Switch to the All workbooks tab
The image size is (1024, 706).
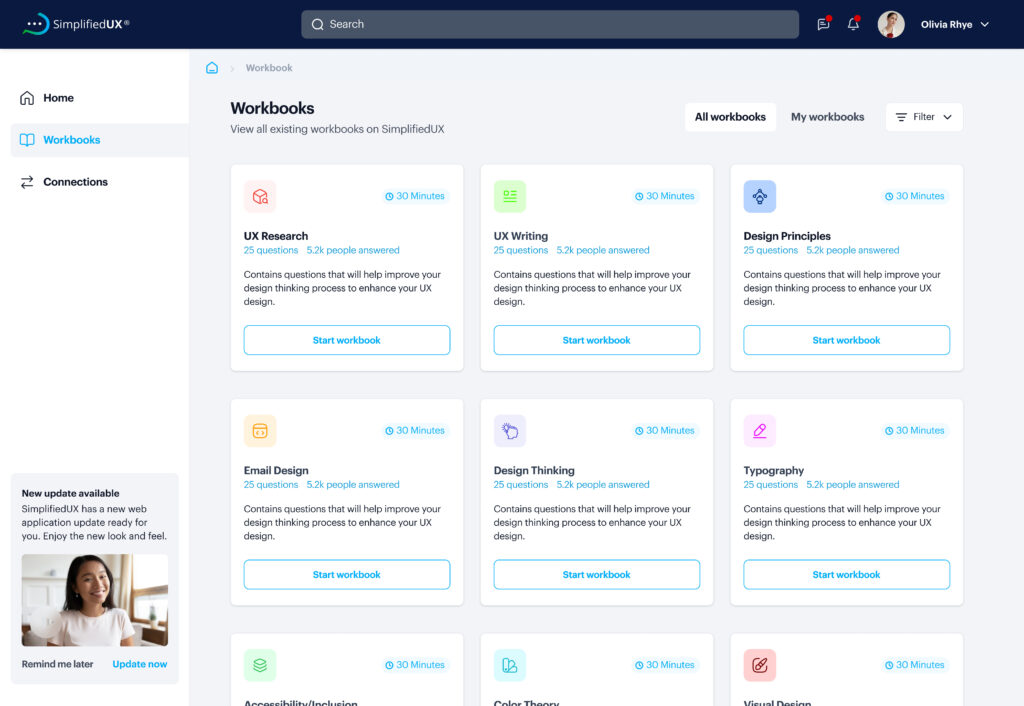[x=730, y=117]
